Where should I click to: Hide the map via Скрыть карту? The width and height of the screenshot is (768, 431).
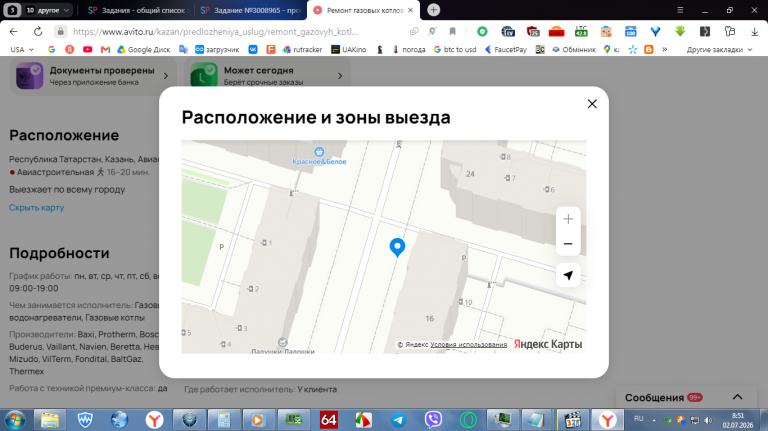pos(37,208)
